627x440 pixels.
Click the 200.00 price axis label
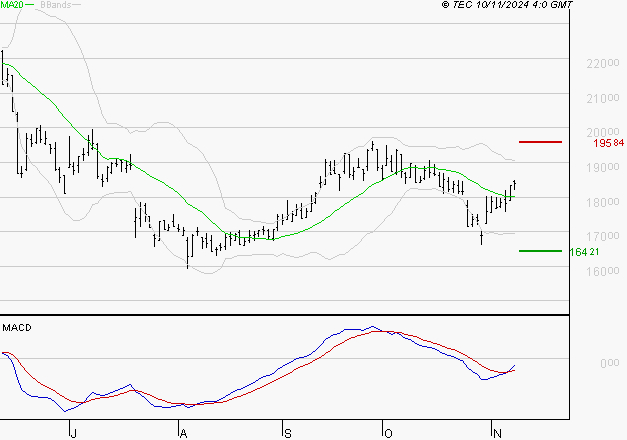coord(603,132)
